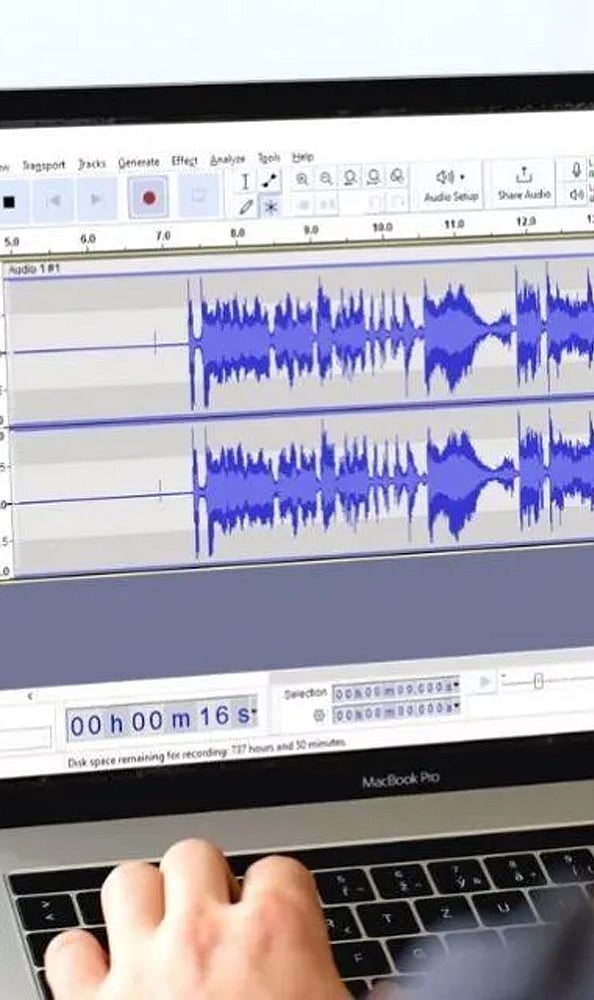
Task: Open the Transport menu
Action: (43, 166)
